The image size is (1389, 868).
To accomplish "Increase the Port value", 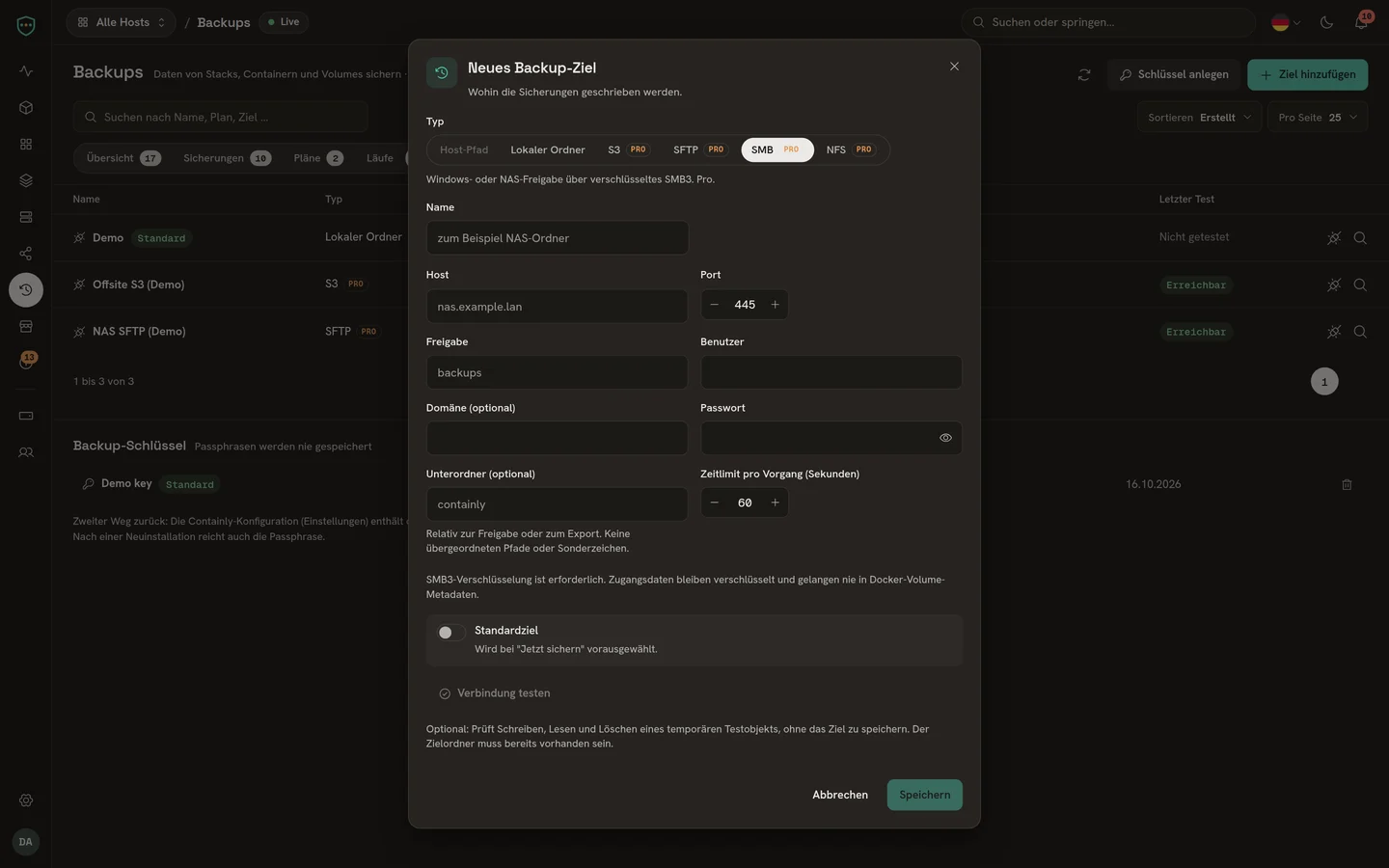I will tap(775, 305).
